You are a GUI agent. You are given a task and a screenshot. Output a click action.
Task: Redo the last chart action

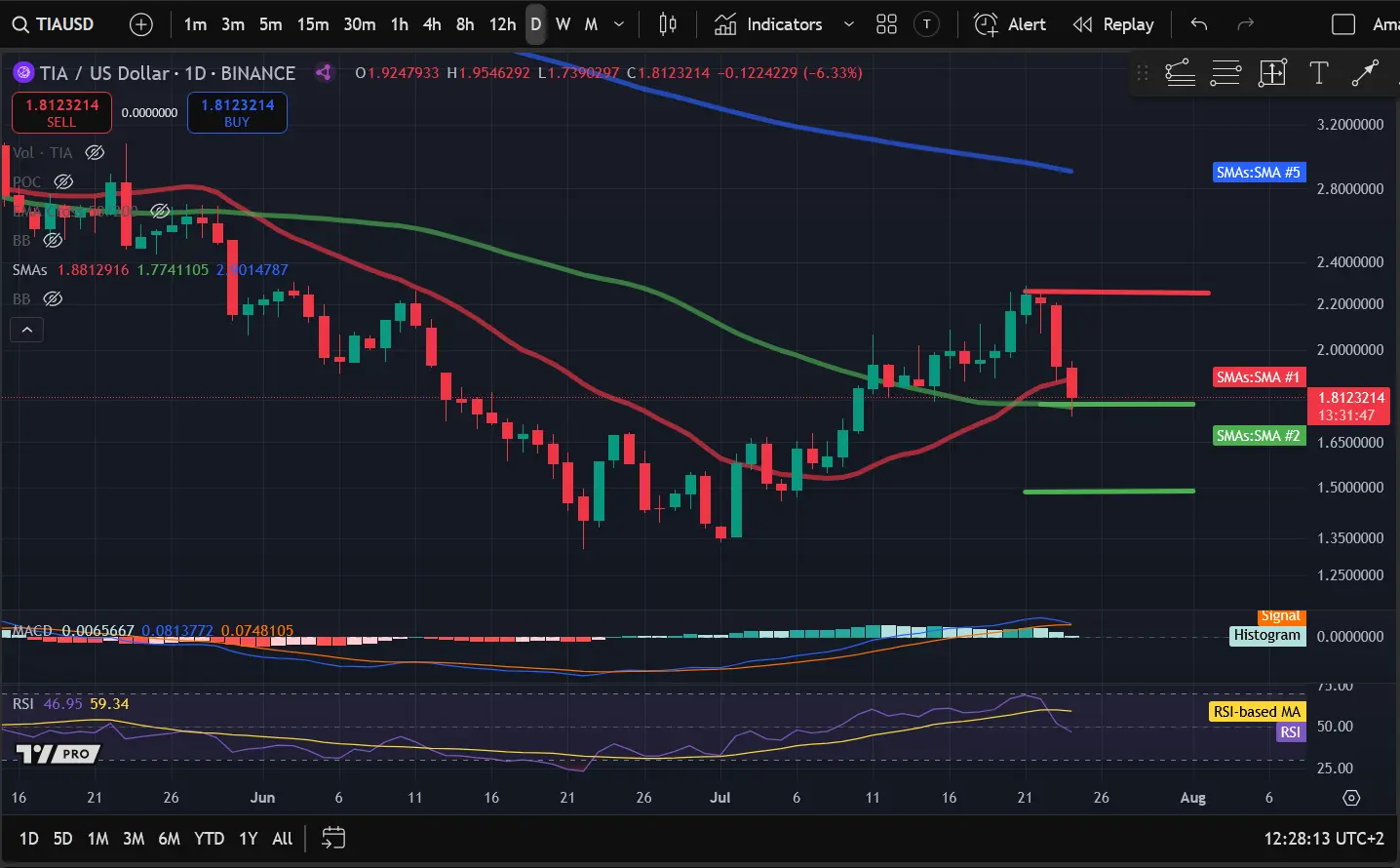pos(1245,24)
